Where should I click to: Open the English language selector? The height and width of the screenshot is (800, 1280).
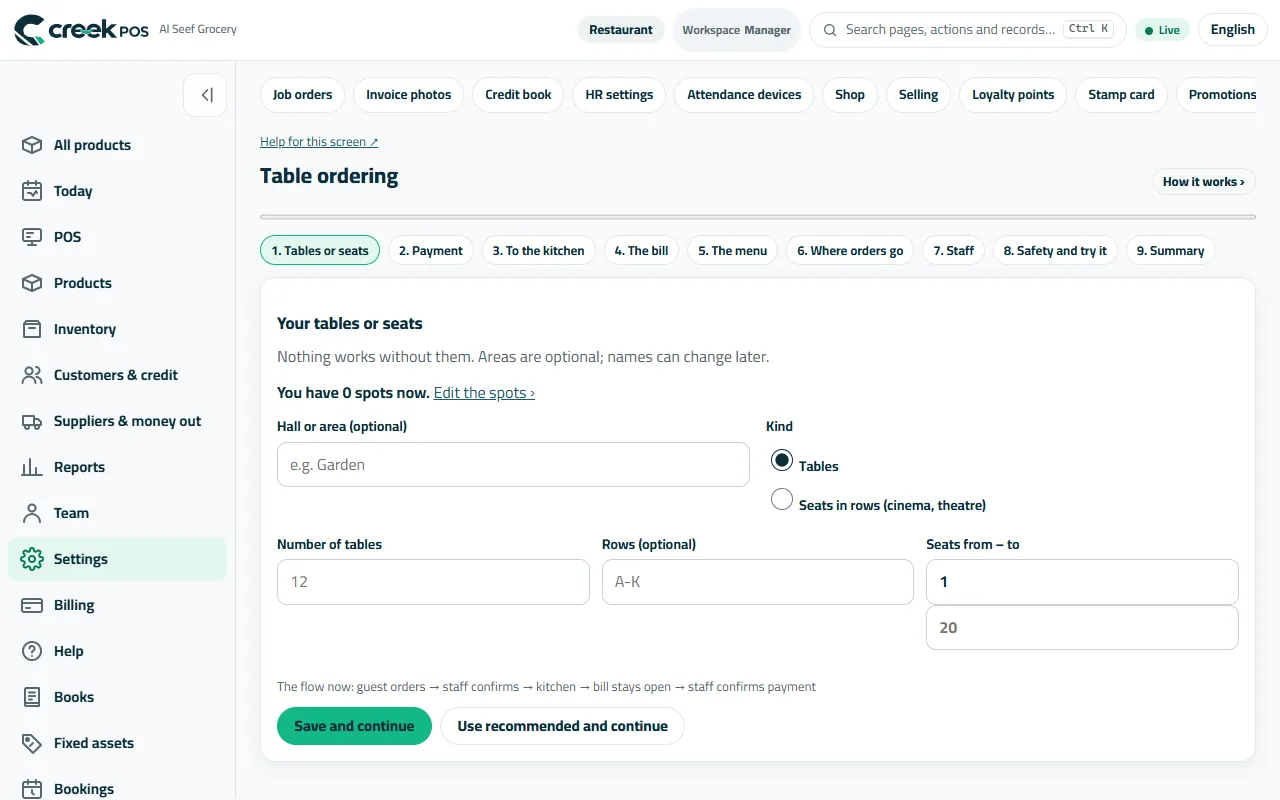[x=1232, y=30]
